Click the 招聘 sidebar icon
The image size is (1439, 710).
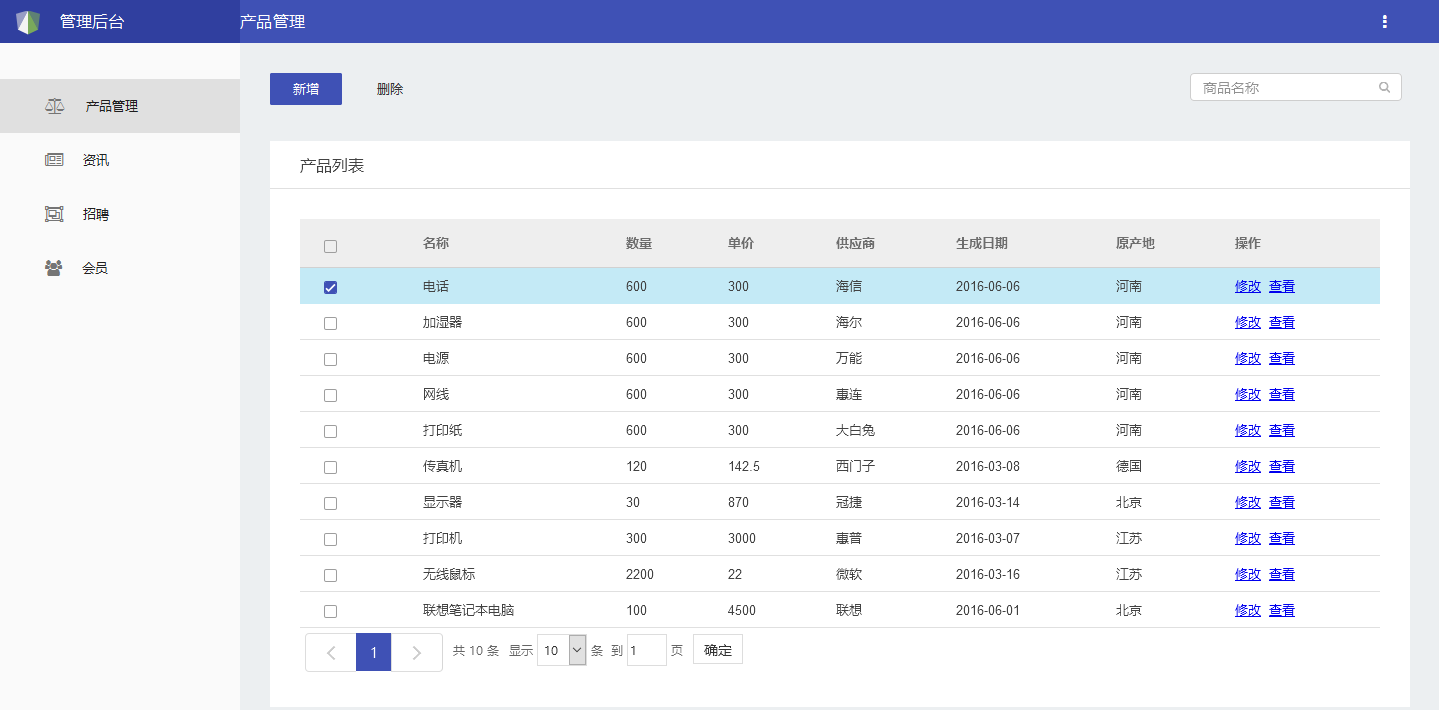coord(54,214)
